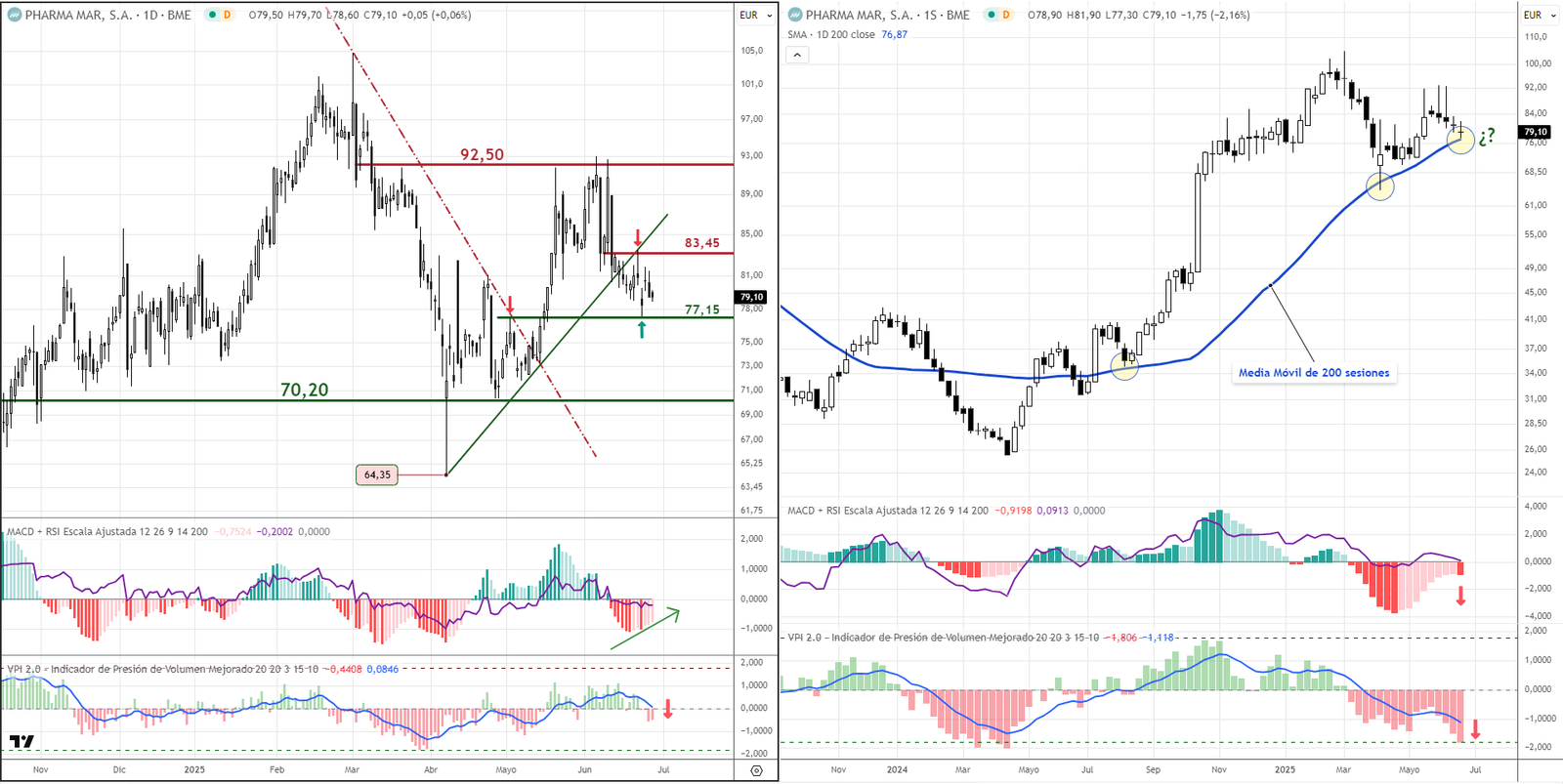Collapse the indicator legend with the chevron button
Viewport: 1563px width, 784px height.
pos(797,55)
